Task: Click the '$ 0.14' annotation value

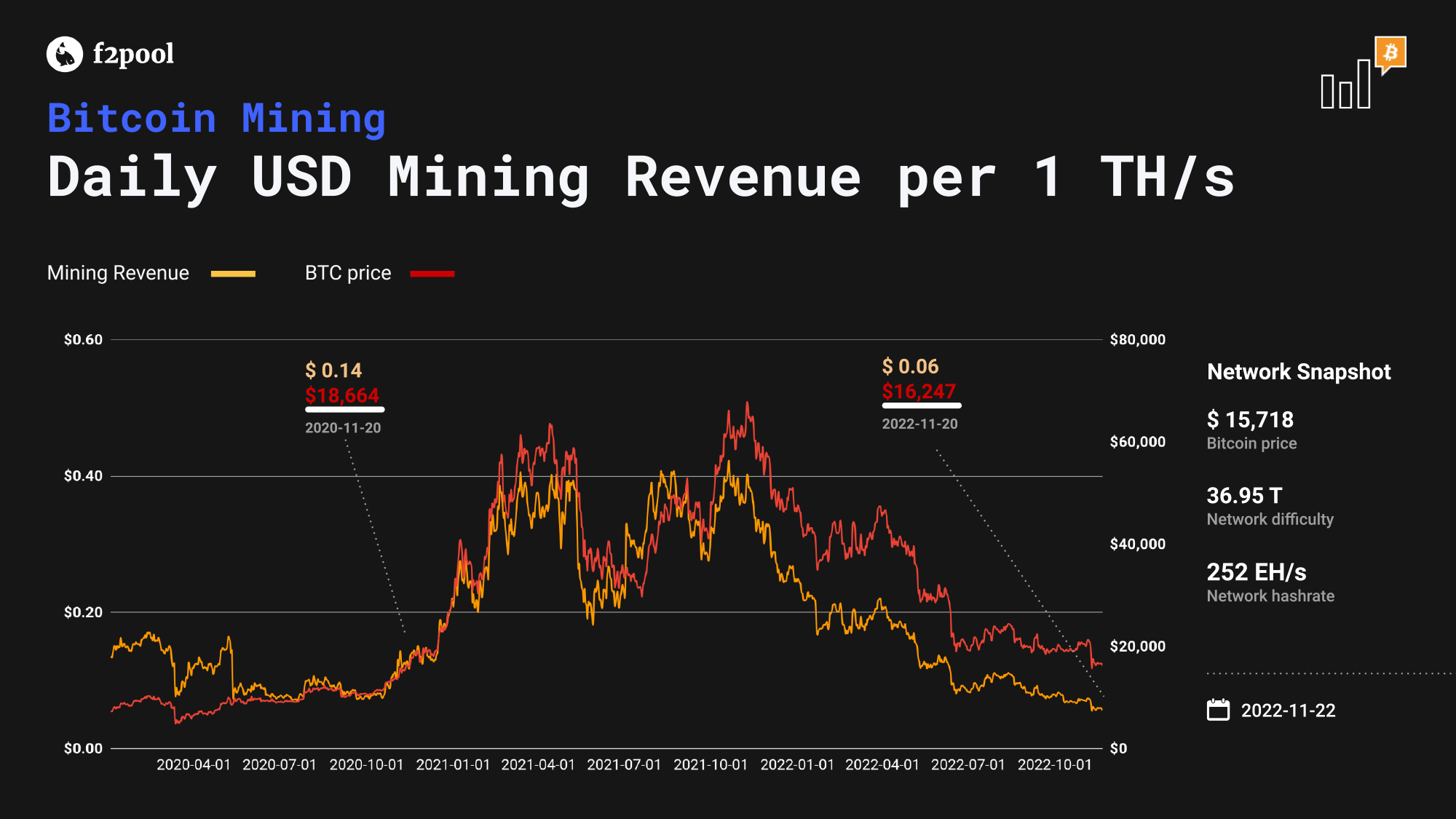Action: click(x=333, y=371)
